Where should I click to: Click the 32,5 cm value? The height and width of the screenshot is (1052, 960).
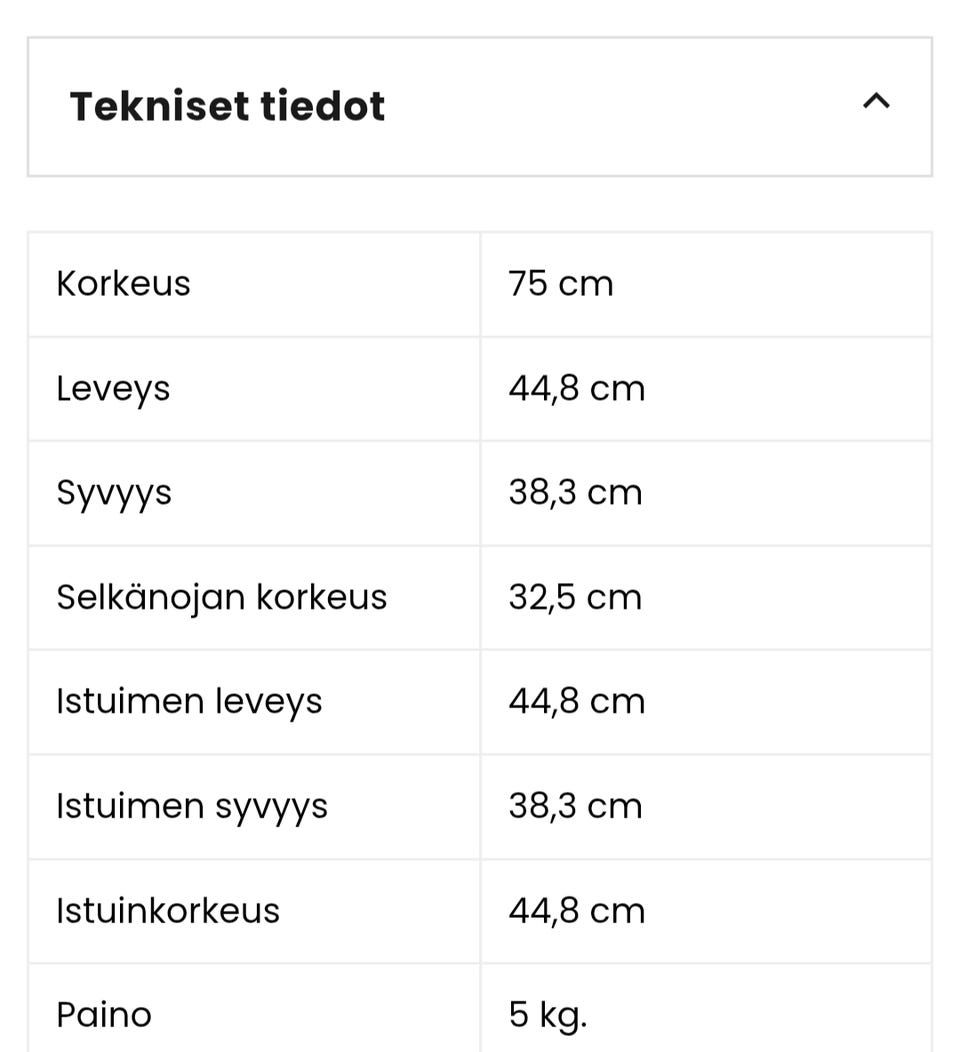[x=575, y=597]
